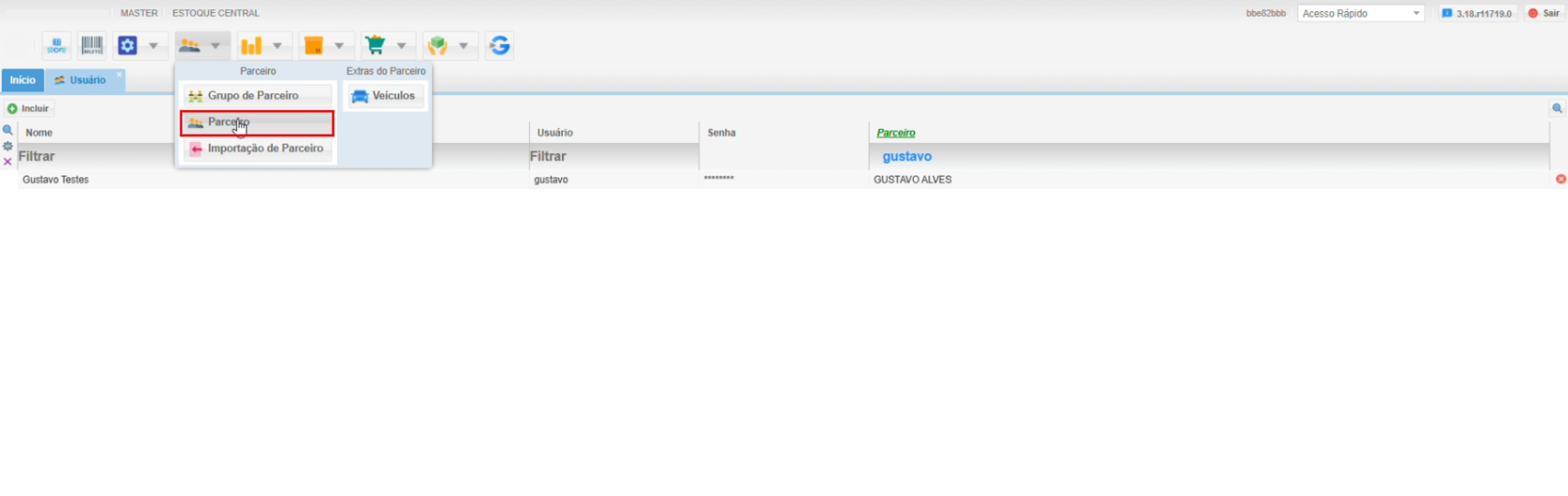This screenshot has width=1568, height=496.
Task: Delete the Gustavo Testes row with the red X
Action: pos(1561,179)
